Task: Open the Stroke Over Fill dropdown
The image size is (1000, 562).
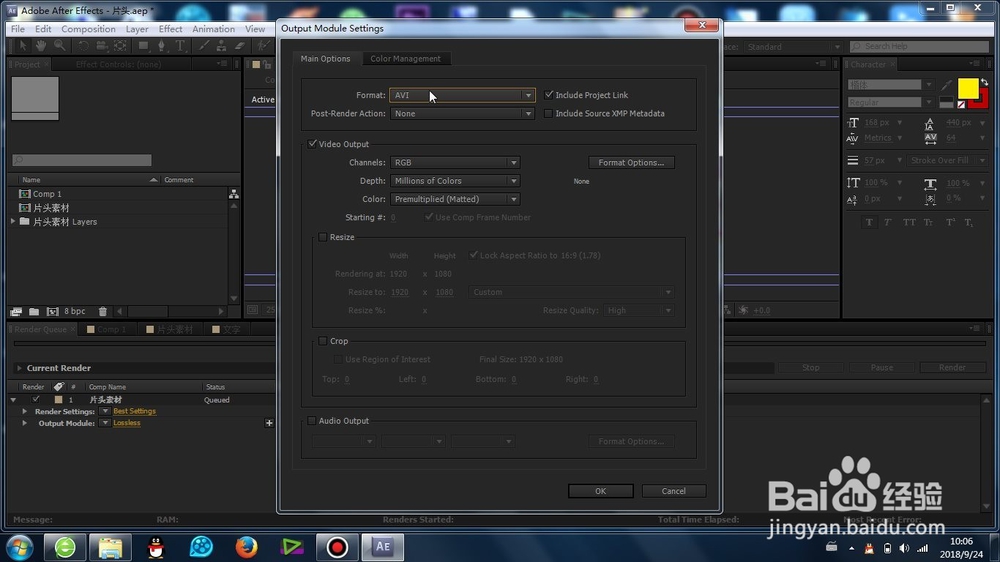Action: (x=947, y=161)
